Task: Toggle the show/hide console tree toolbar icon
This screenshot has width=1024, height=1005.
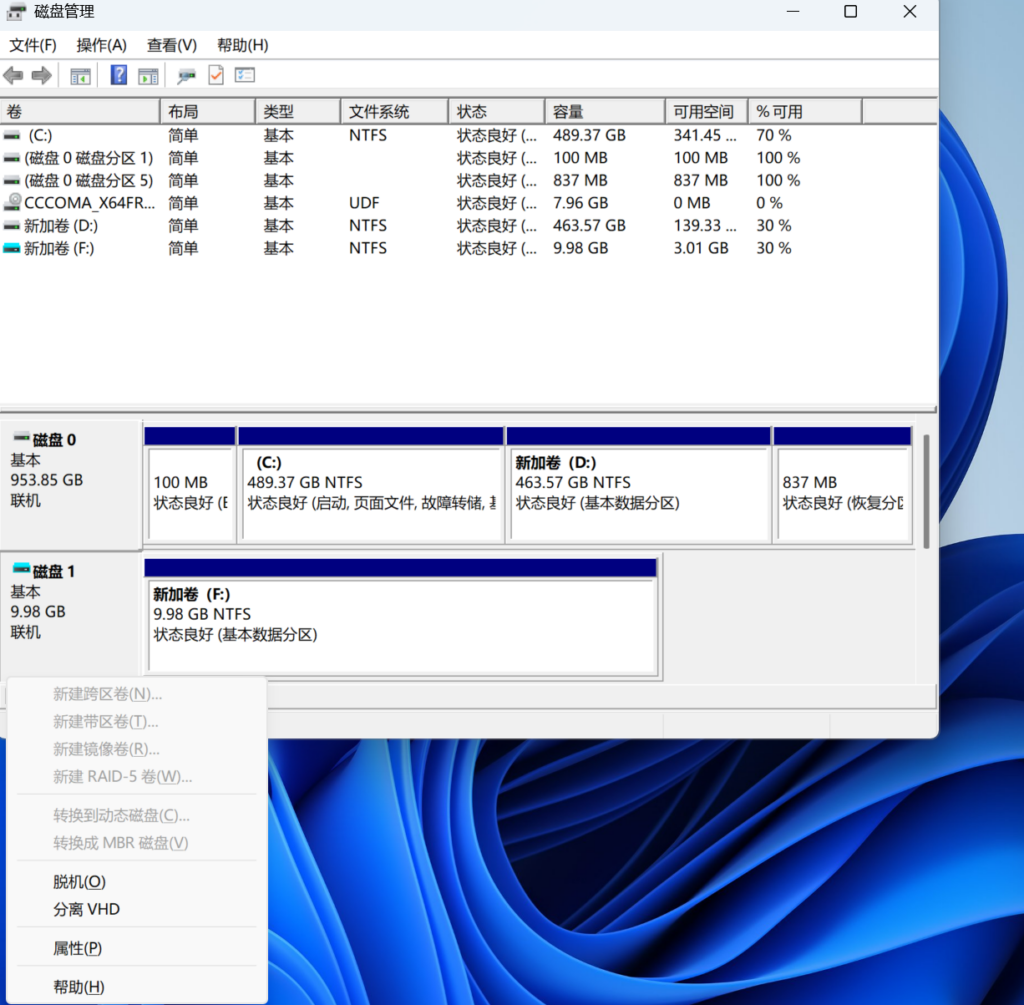Action: pyautogui.click(x=80, y=76)
